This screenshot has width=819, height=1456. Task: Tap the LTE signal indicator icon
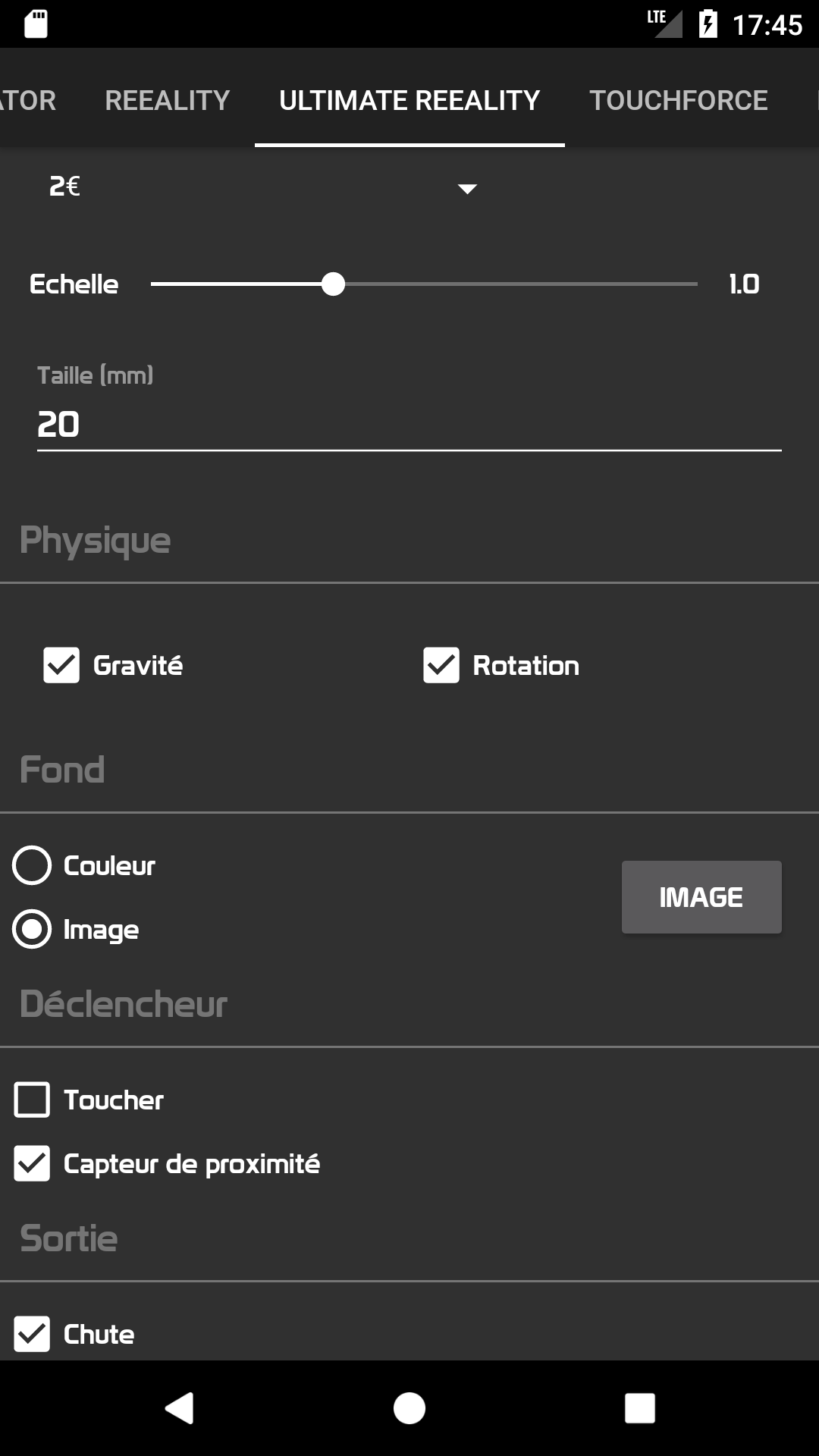coord(664,23)
